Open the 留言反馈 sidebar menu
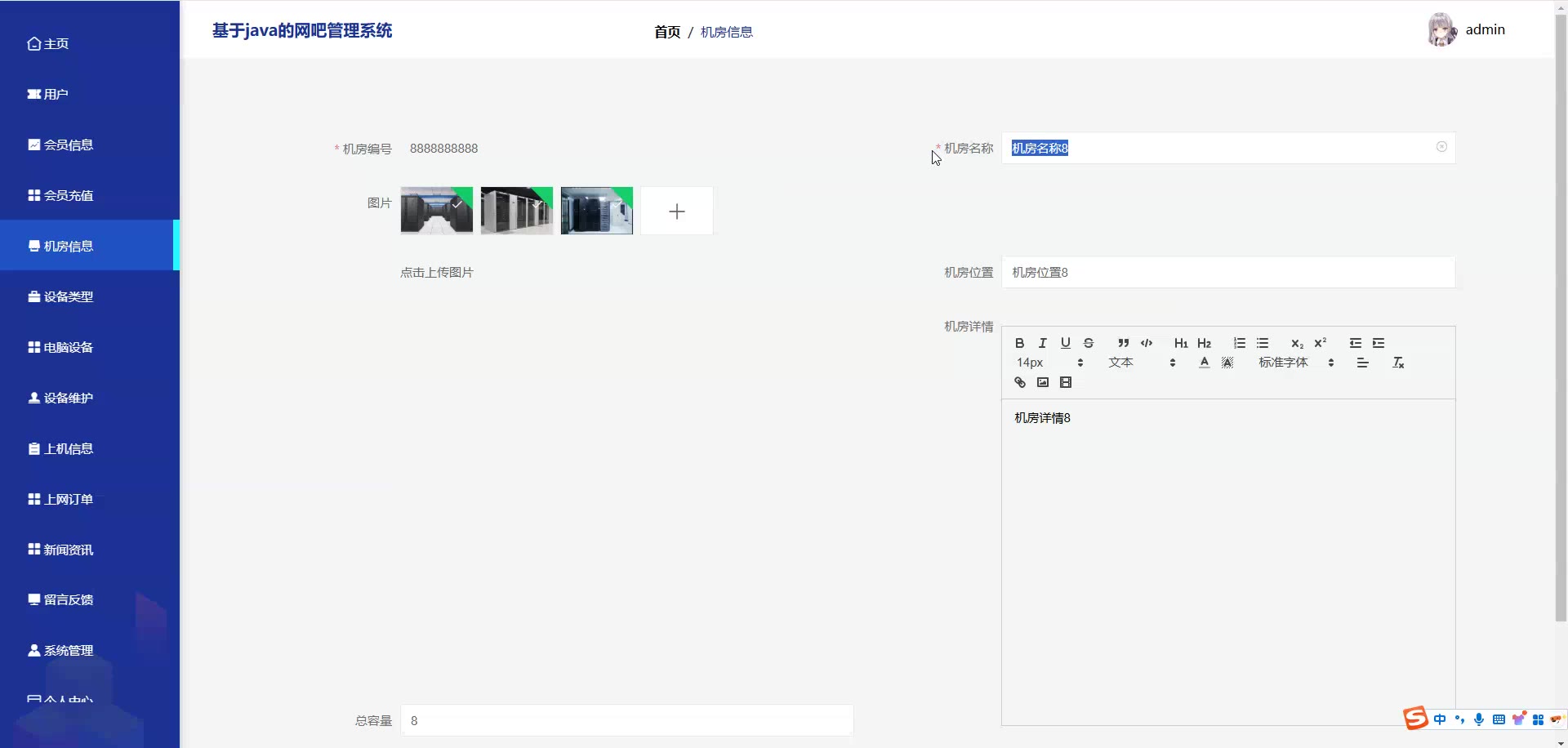Image resolution: width=1568 pixels, height=748 pixels. coord(90,599)
